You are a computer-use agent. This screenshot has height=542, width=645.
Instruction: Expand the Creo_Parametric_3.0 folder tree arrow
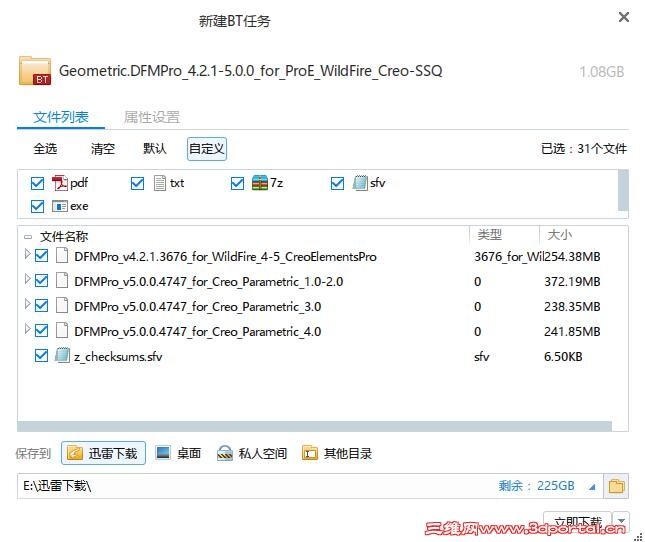28,304
